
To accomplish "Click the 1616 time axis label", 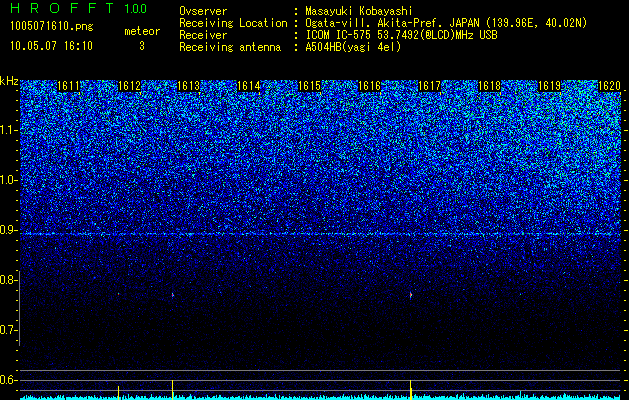I will coord(369,86).
